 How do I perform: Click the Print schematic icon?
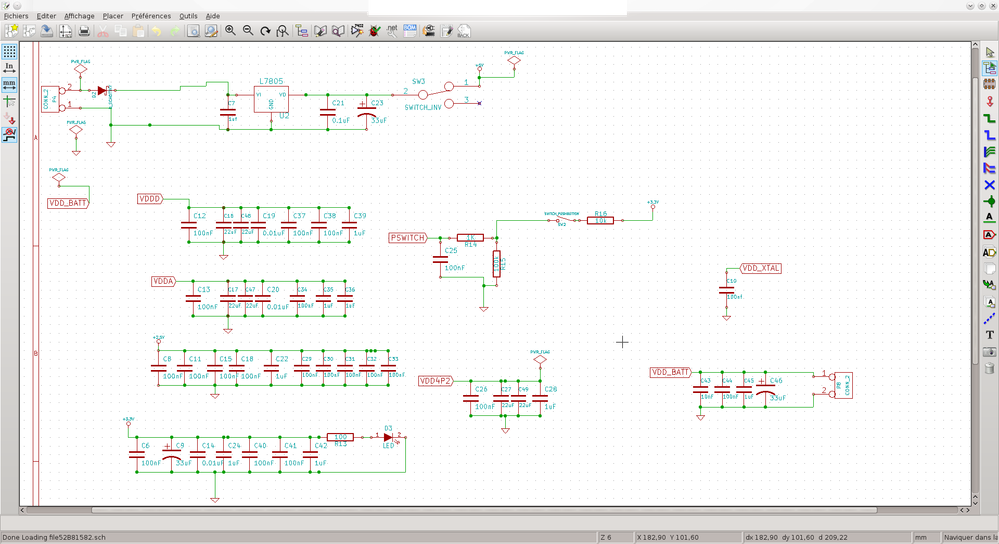pyautogui.click(x=83, y=31)
